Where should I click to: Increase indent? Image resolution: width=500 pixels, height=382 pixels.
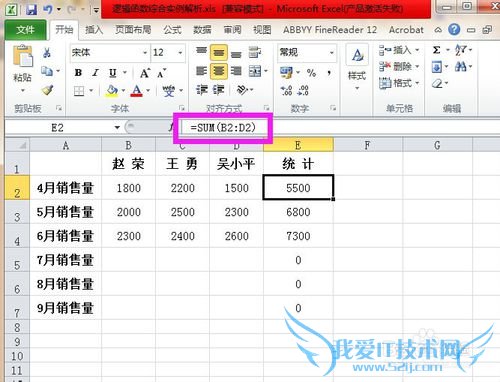(x=219, y=90)
